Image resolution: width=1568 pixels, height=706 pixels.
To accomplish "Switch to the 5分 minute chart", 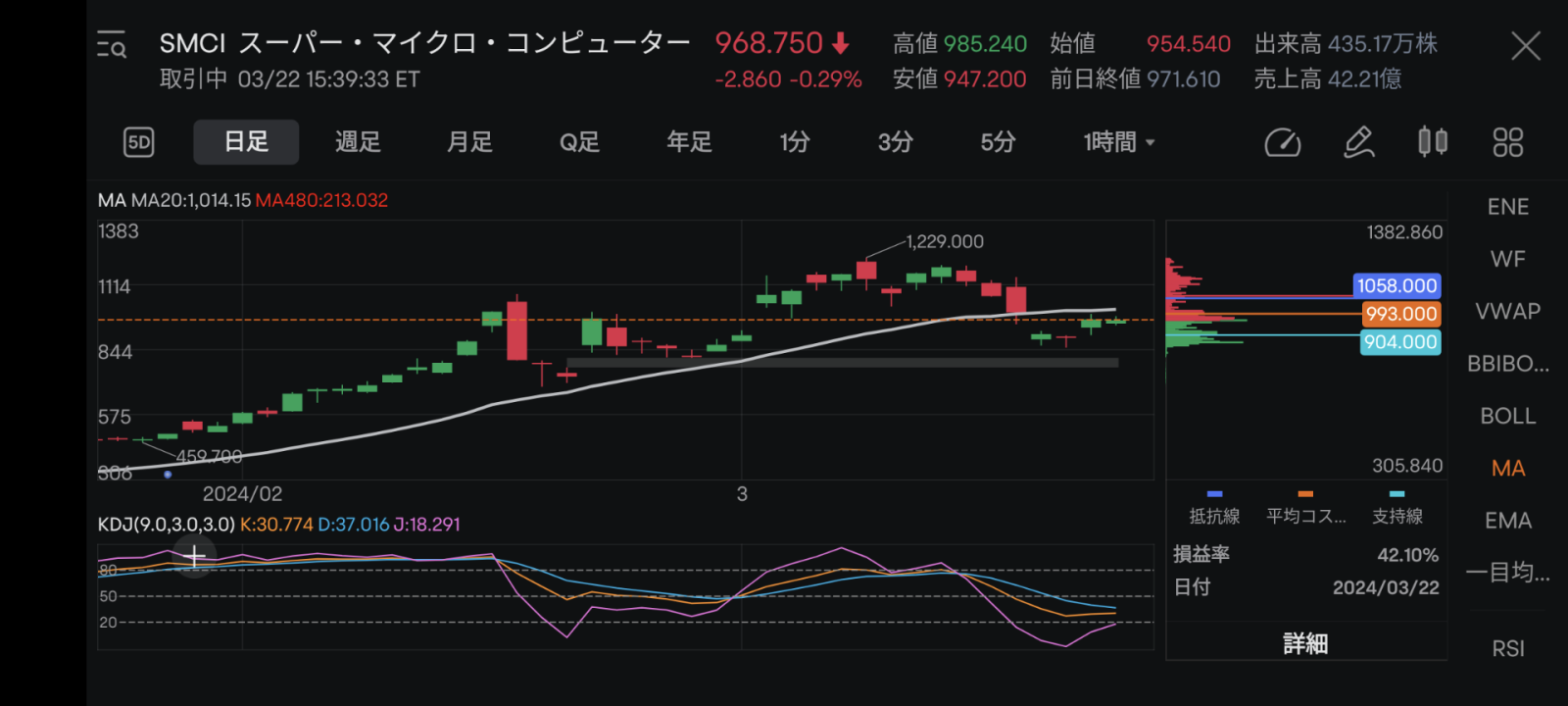I will click(998, 142).
